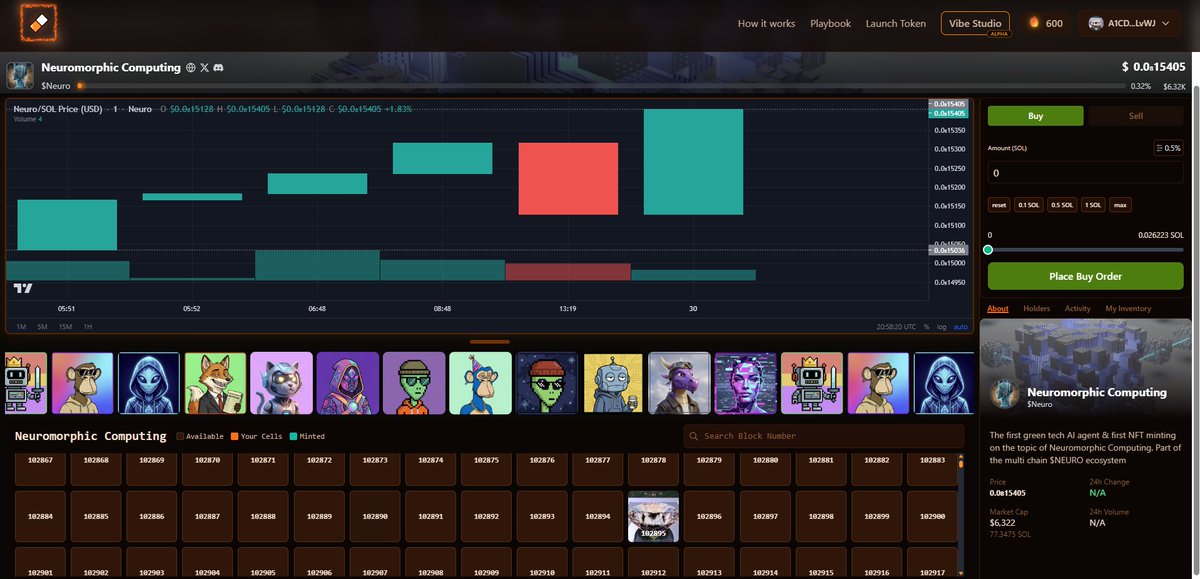This screenshot has width=1200, height=579.
Task: Open the Holders tab
Action: (x=1037, y=309)
